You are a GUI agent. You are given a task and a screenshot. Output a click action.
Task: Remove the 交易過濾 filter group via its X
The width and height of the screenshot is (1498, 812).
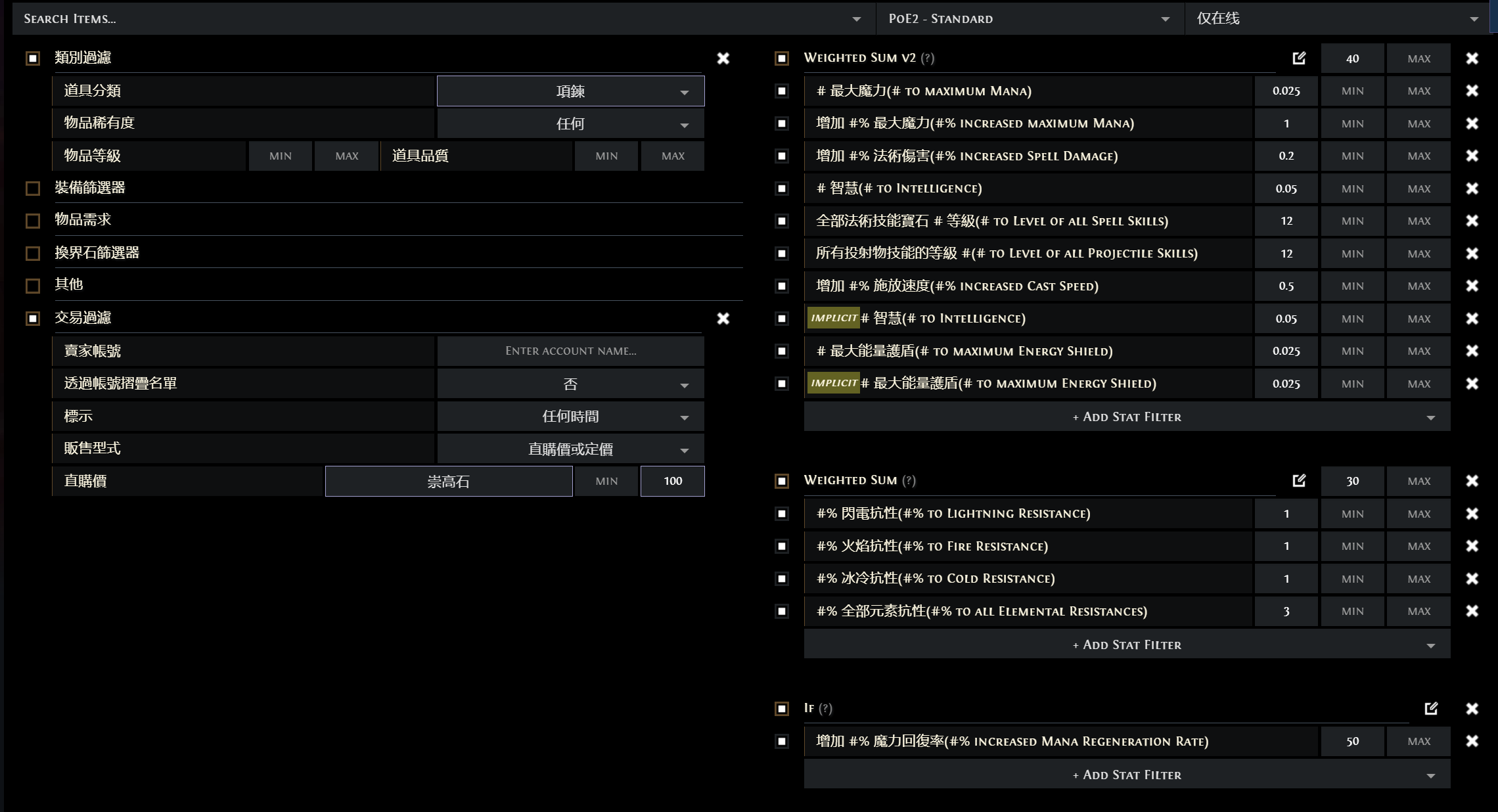pyautogui.click(x=723, y=319)
